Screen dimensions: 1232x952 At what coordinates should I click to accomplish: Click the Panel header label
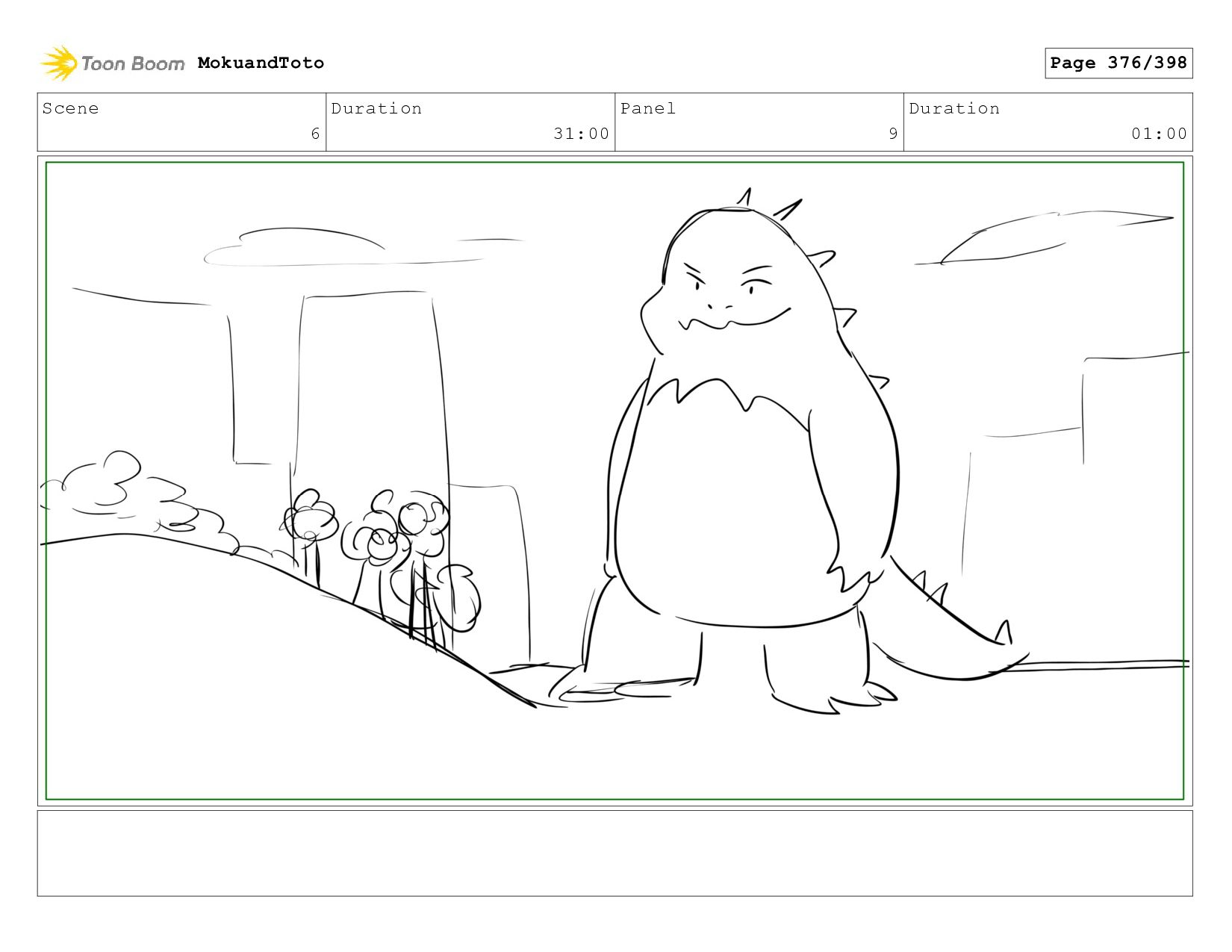pos(648,108)
